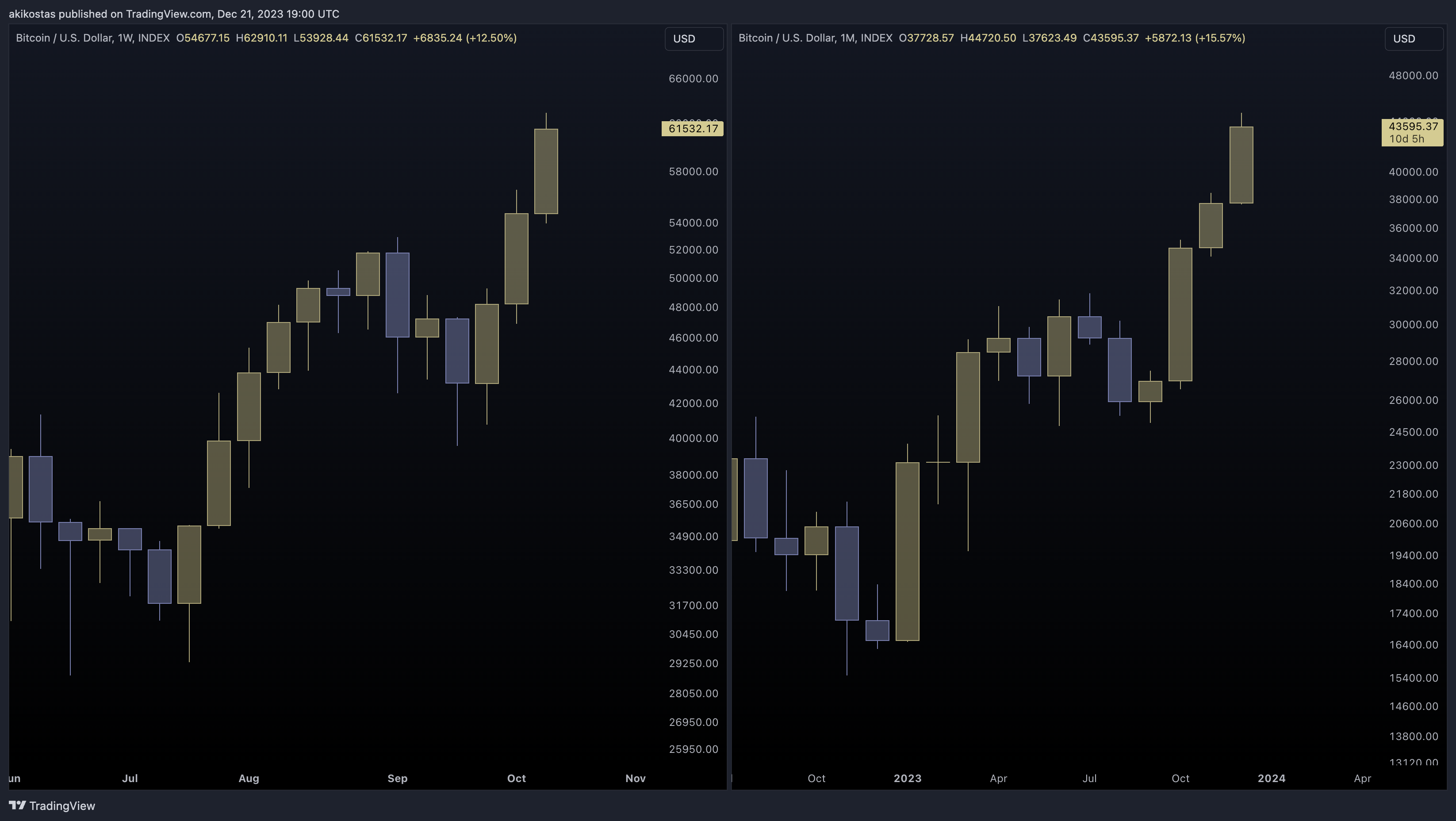Open the USD currency selector on weekly chart

point(694,38)
